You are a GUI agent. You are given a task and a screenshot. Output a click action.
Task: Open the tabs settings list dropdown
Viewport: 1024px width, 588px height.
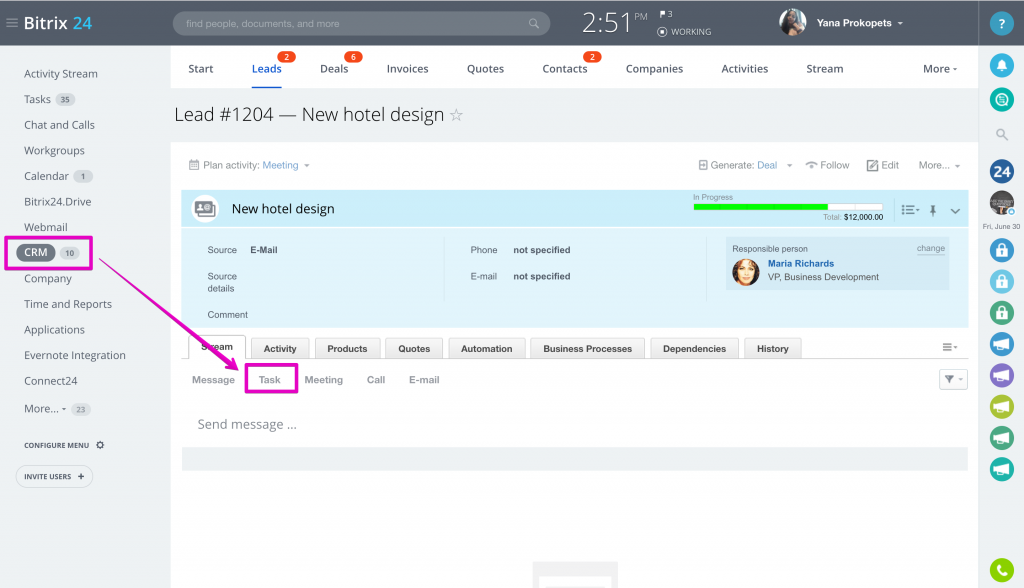[x=950, y=347]
